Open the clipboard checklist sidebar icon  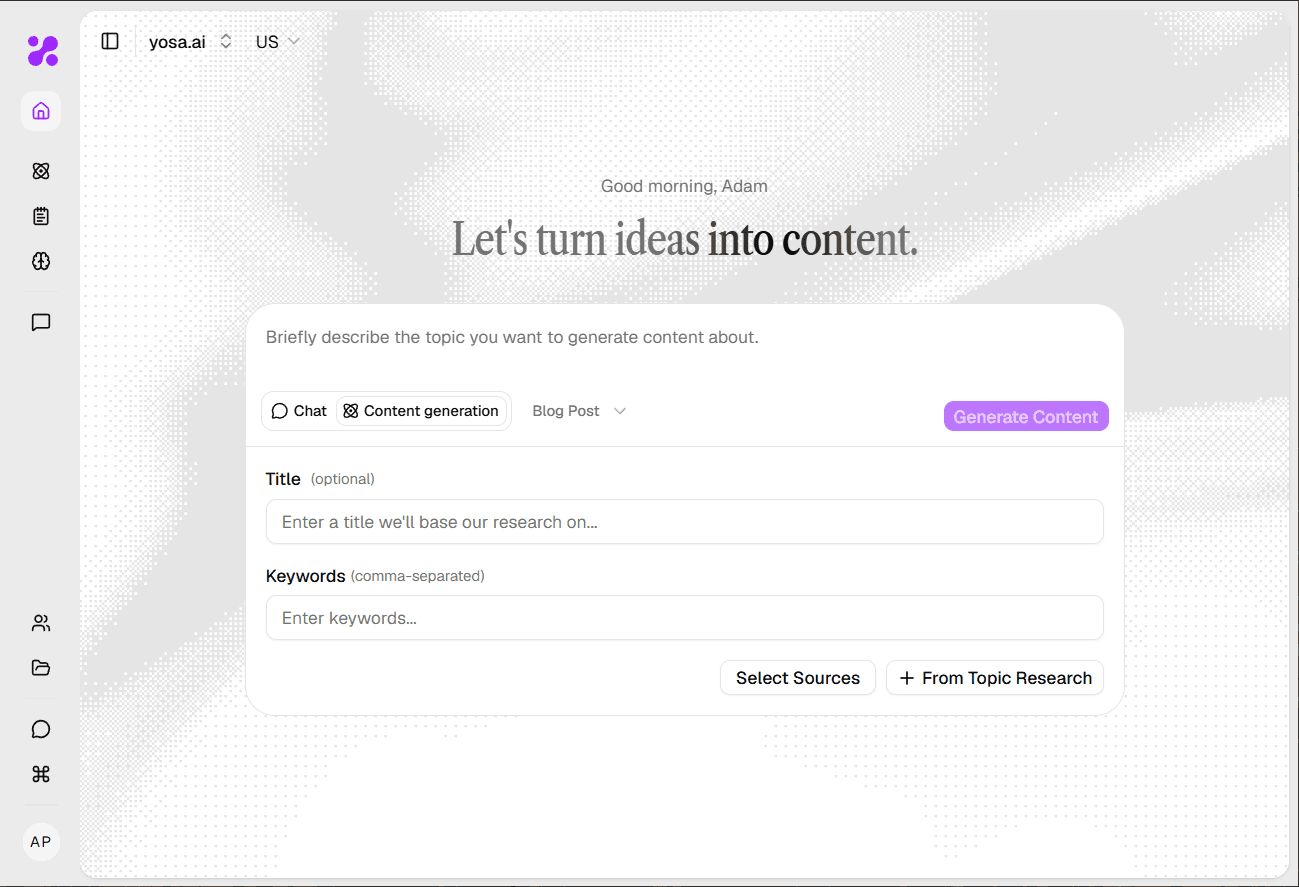[x=41, y=216]
